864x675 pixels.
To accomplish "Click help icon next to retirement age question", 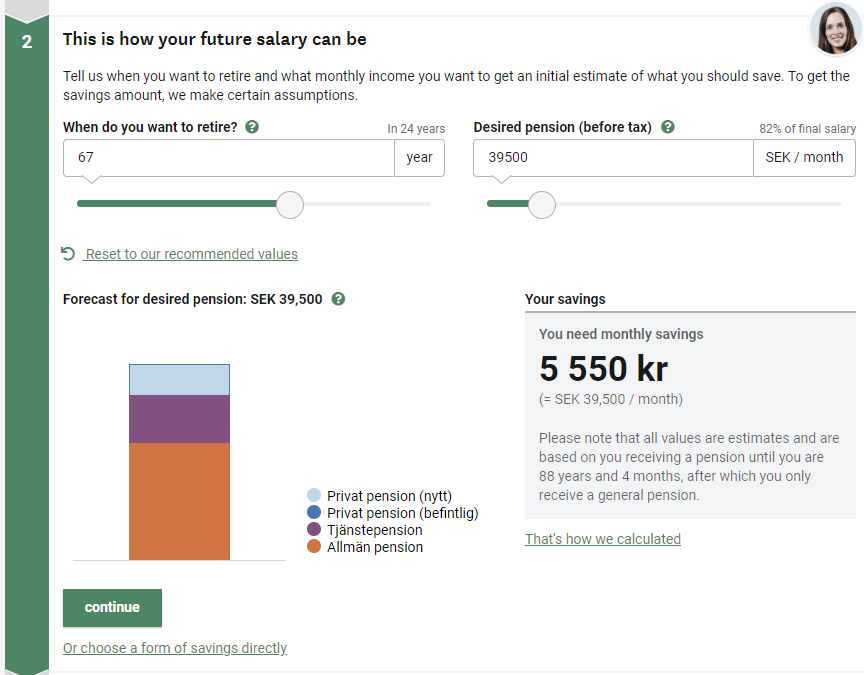I will click(252, 127).
